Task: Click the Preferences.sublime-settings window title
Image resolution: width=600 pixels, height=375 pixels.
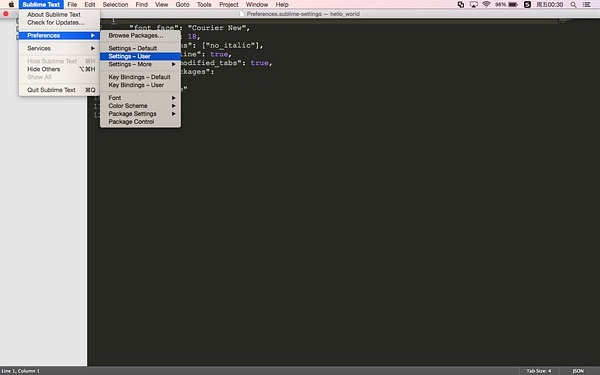Action: pyautogui.click(x=303, y=14)
